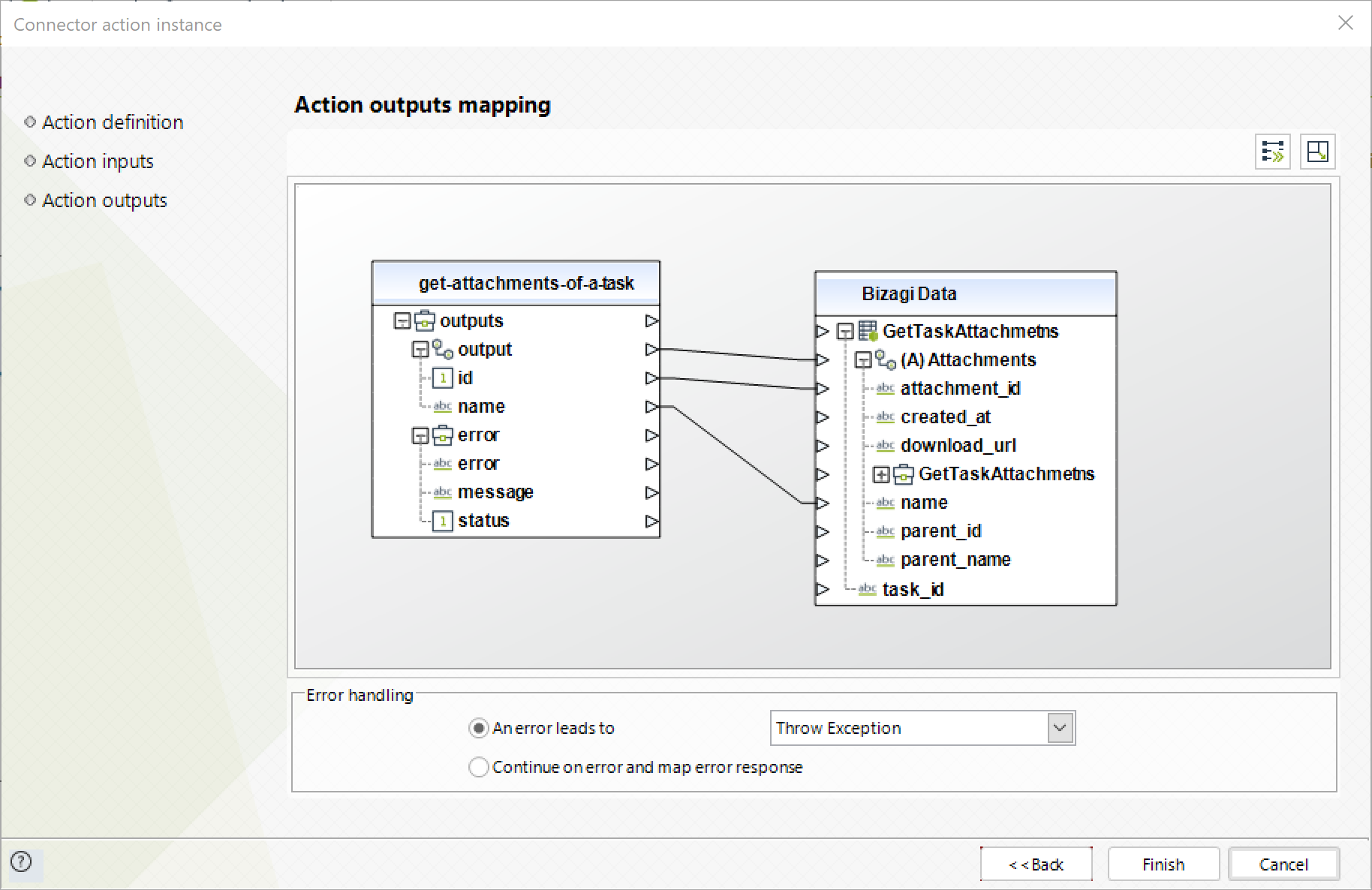The height and width of the screenshot is (890, 1372).
Task: Select the 'attachment_id' Bizagi attribute
Action: (961, 389)
